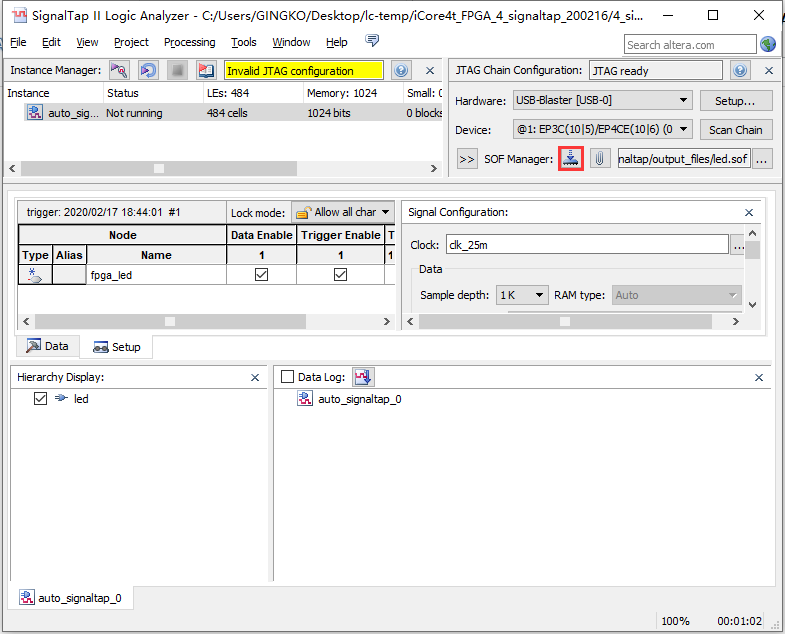Viewport: 785px width, 634px height.
Task: Open the Hardware USB-Blaster dropdown
Action: point(602,100)
